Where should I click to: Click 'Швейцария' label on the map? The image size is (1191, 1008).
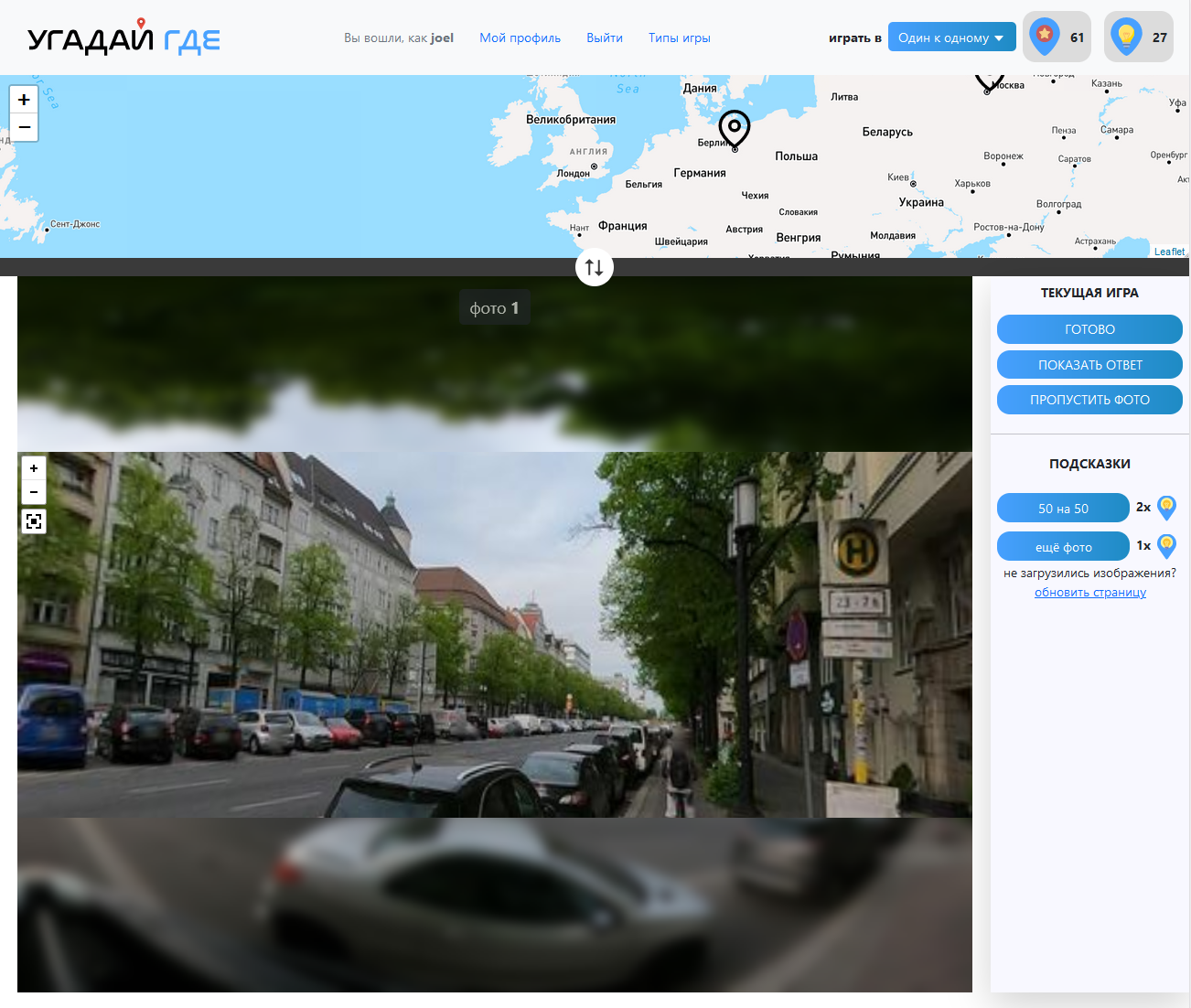coord(681,241)
